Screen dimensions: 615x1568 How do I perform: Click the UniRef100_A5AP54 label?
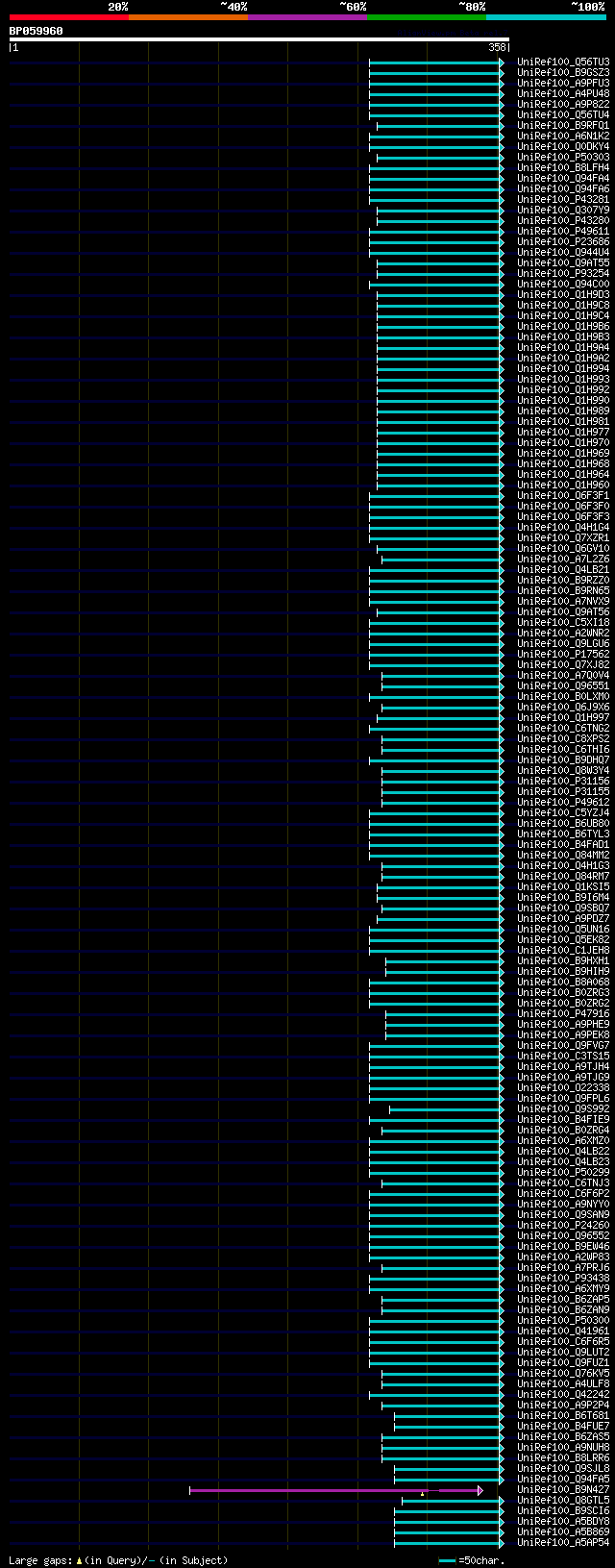pyautogui.click(x=563, y=1542)
